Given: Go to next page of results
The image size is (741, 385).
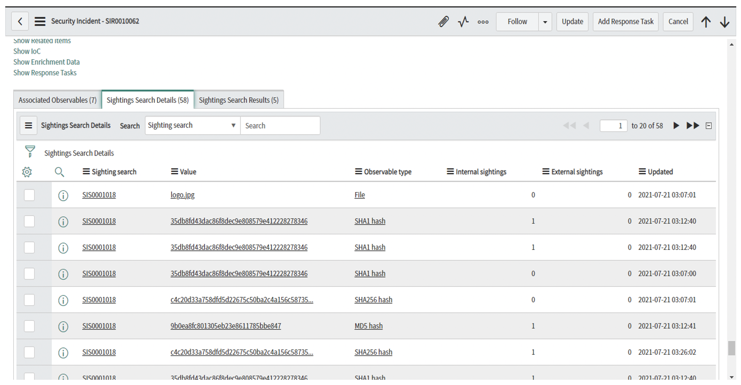Looking at the screenshot, I should click(x=676, y=126).
